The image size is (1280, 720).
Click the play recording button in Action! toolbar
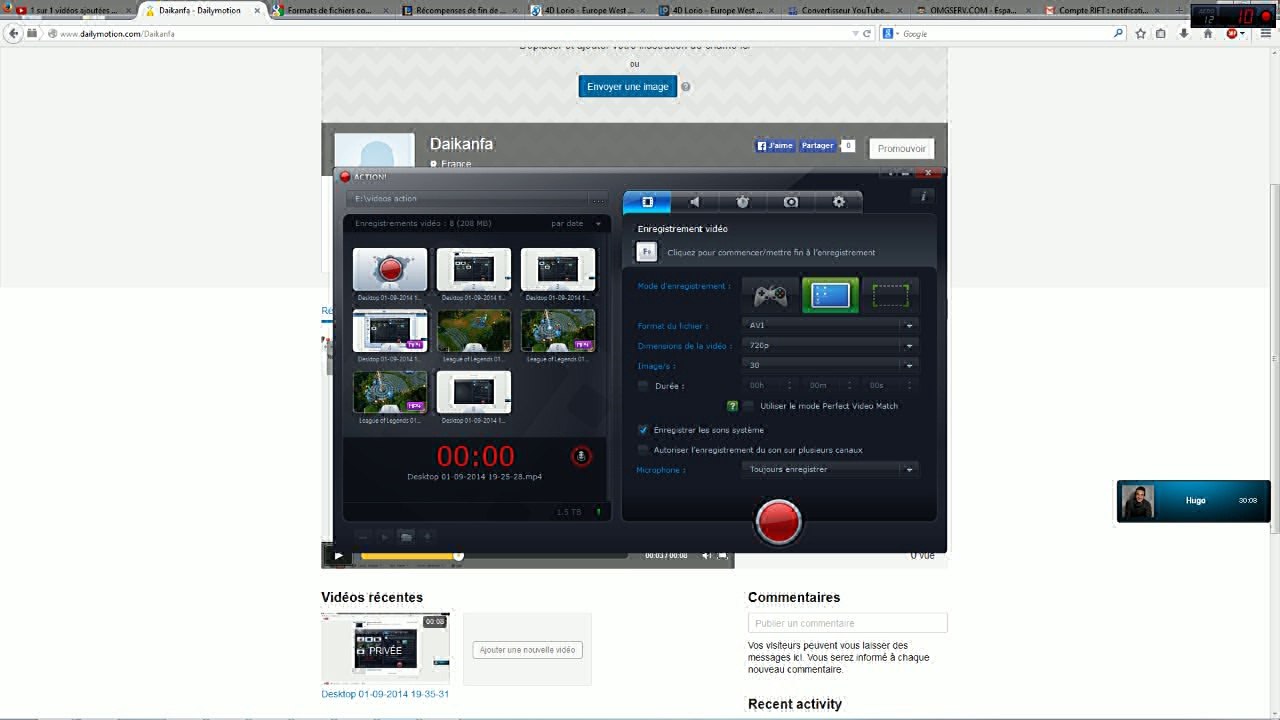click(384, 537)
